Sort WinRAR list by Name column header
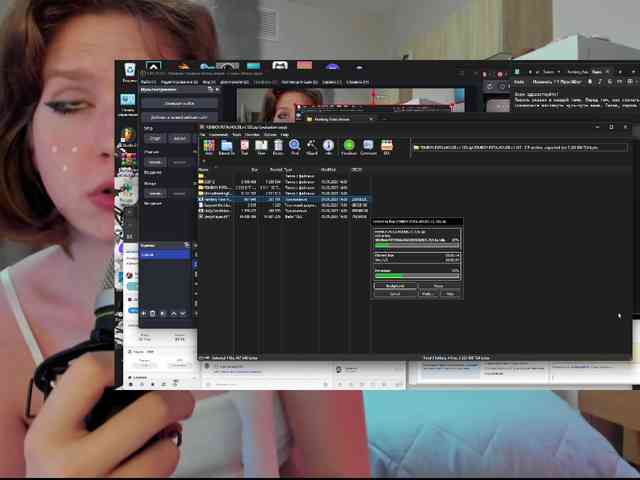 click(203, 169)
